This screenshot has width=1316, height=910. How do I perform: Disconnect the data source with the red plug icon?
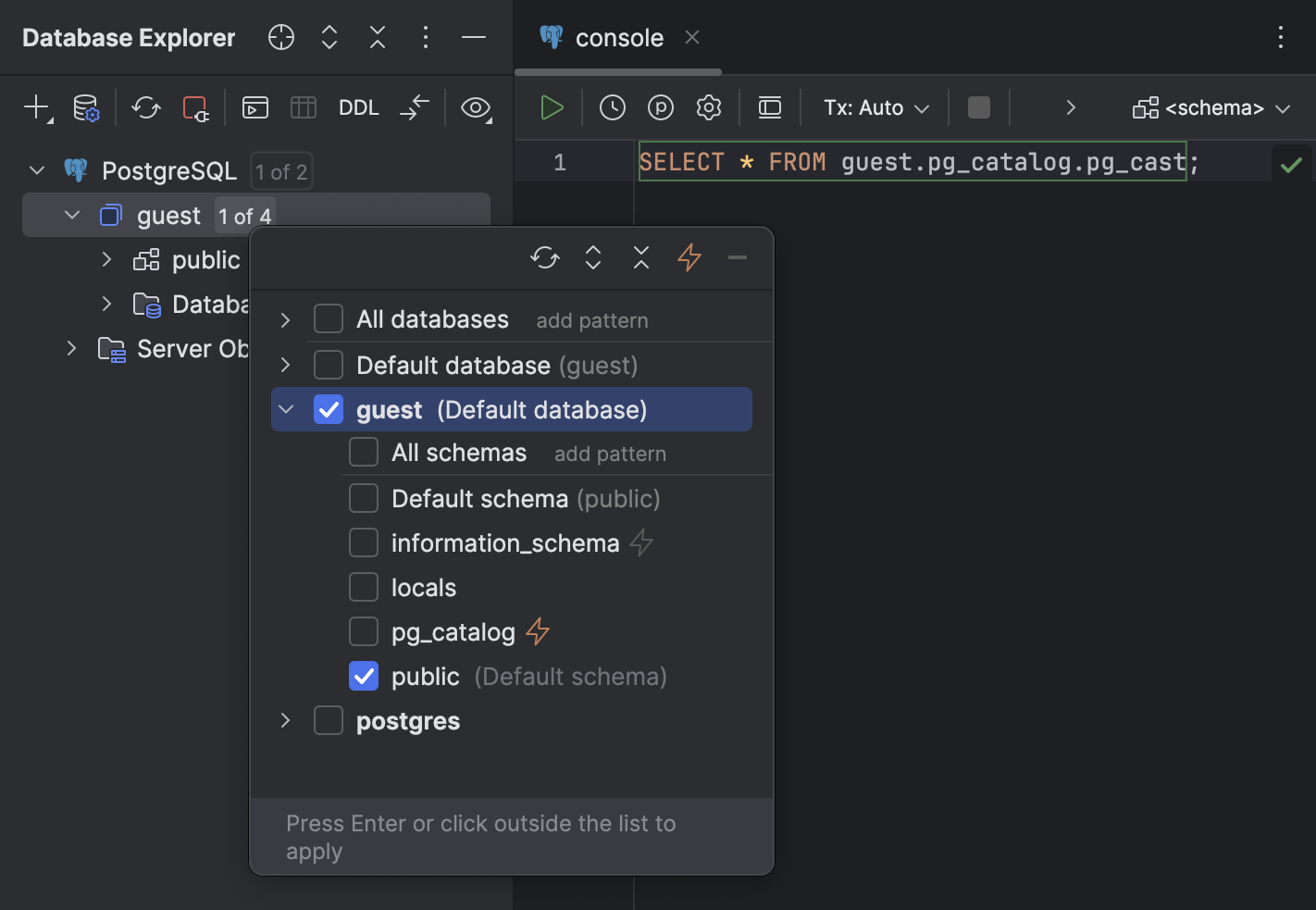195,108
